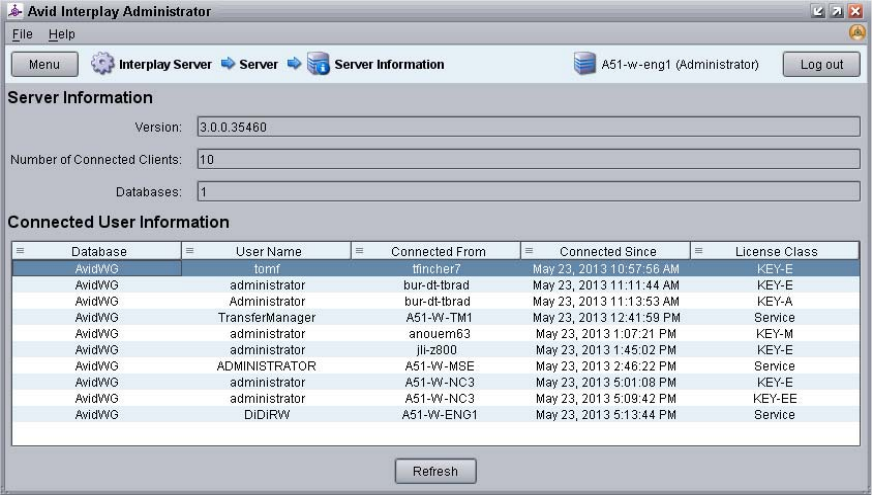The image size is (872, 495).
Task: Click the Refresh button
Action: click(435, 471)
